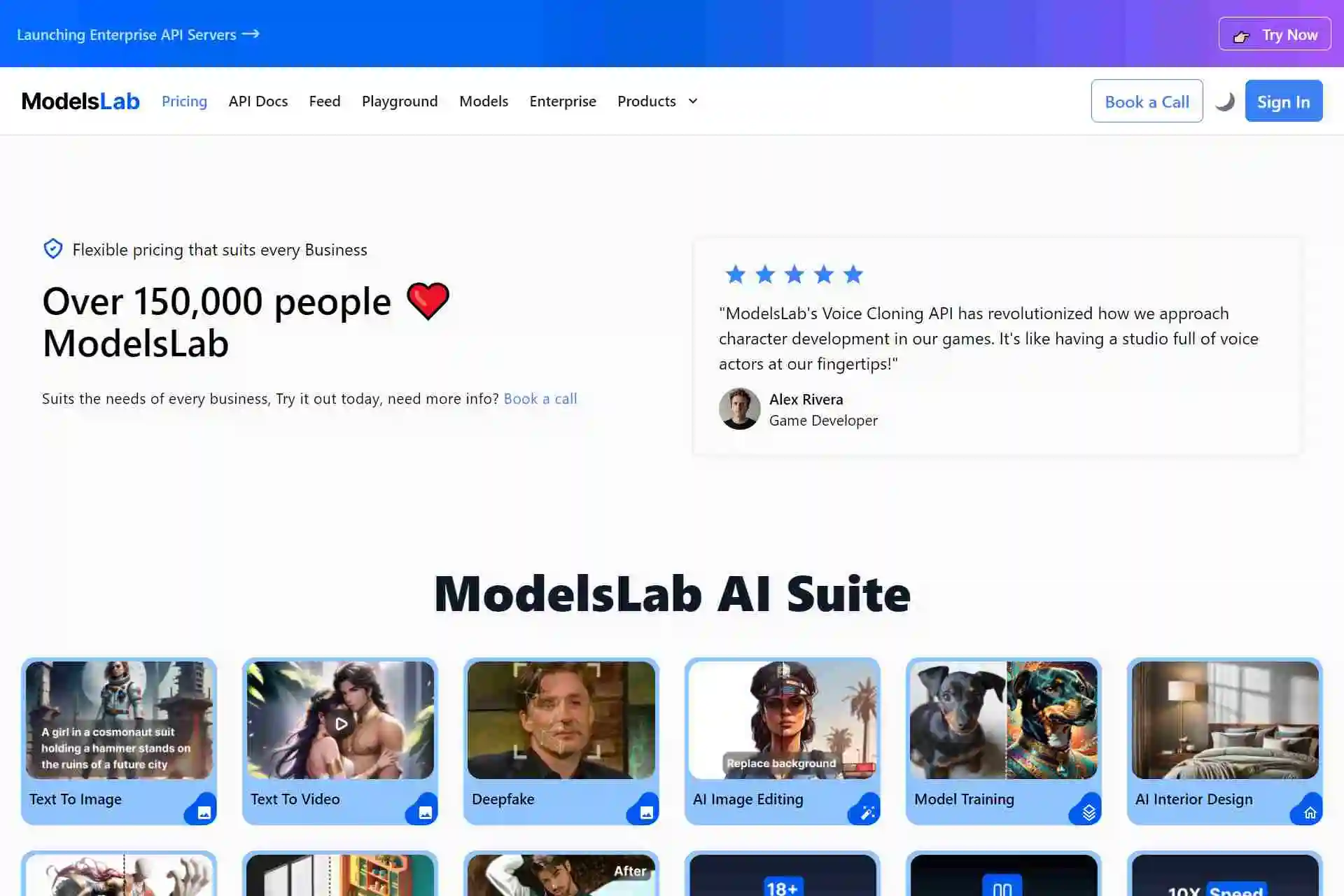Click the shield checkmark icon
Screen dimensions: 1344x896
(x=53, y=248)
